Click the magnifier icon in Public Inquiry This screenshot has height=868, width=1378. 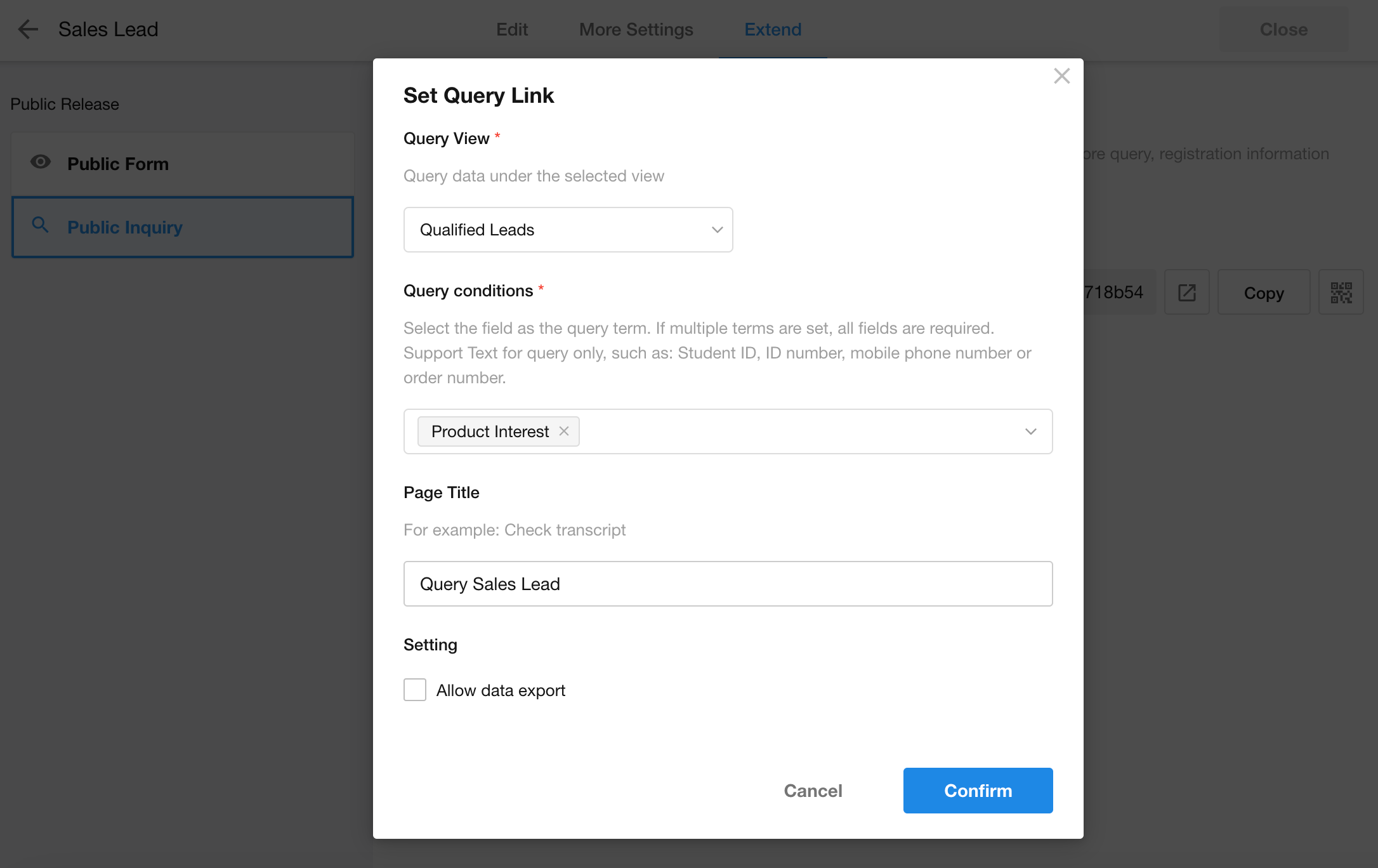pyautogui.click(x=41, y=225)
